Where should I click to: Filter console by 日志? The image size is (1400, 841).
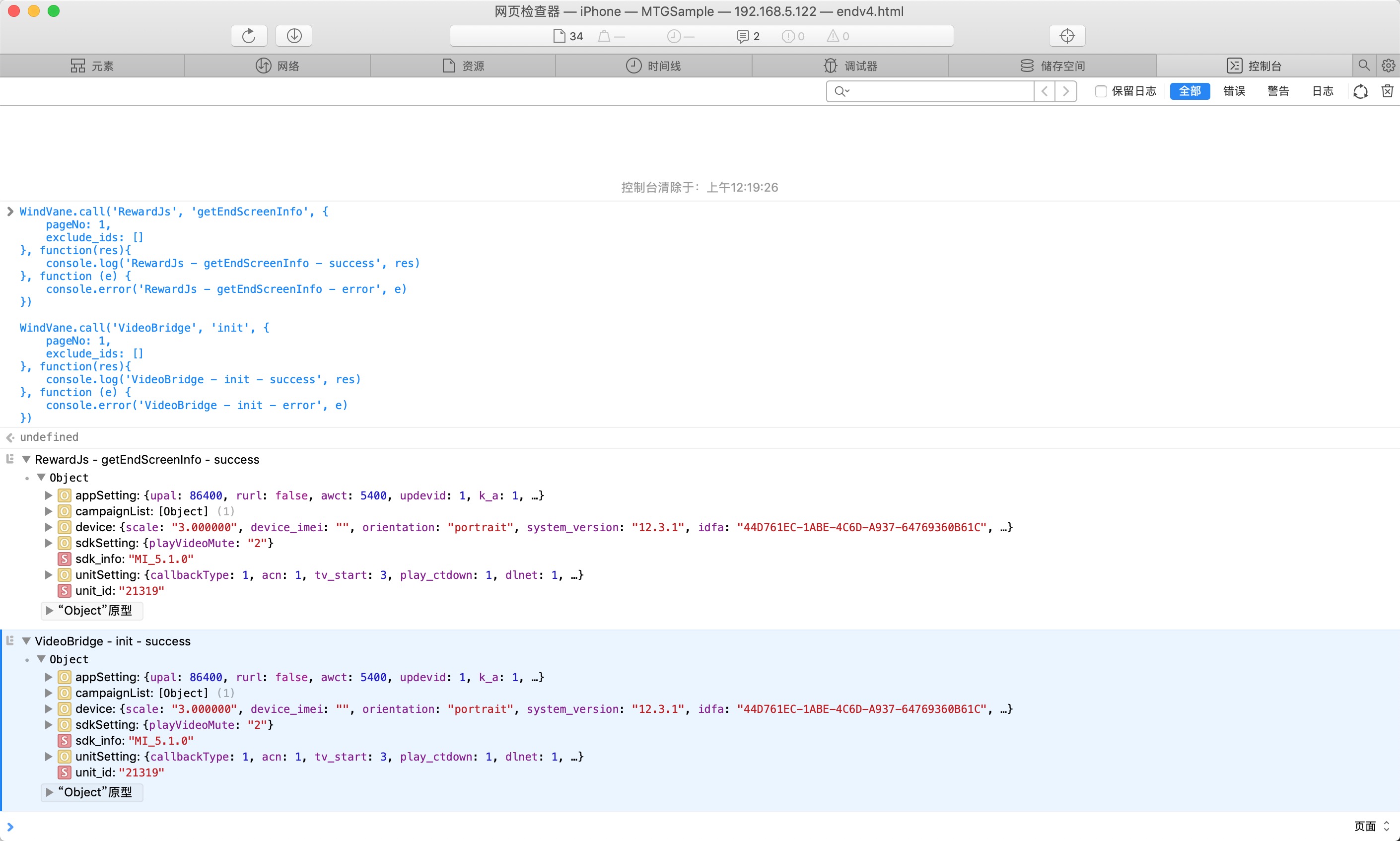(x=1323, y=91)
